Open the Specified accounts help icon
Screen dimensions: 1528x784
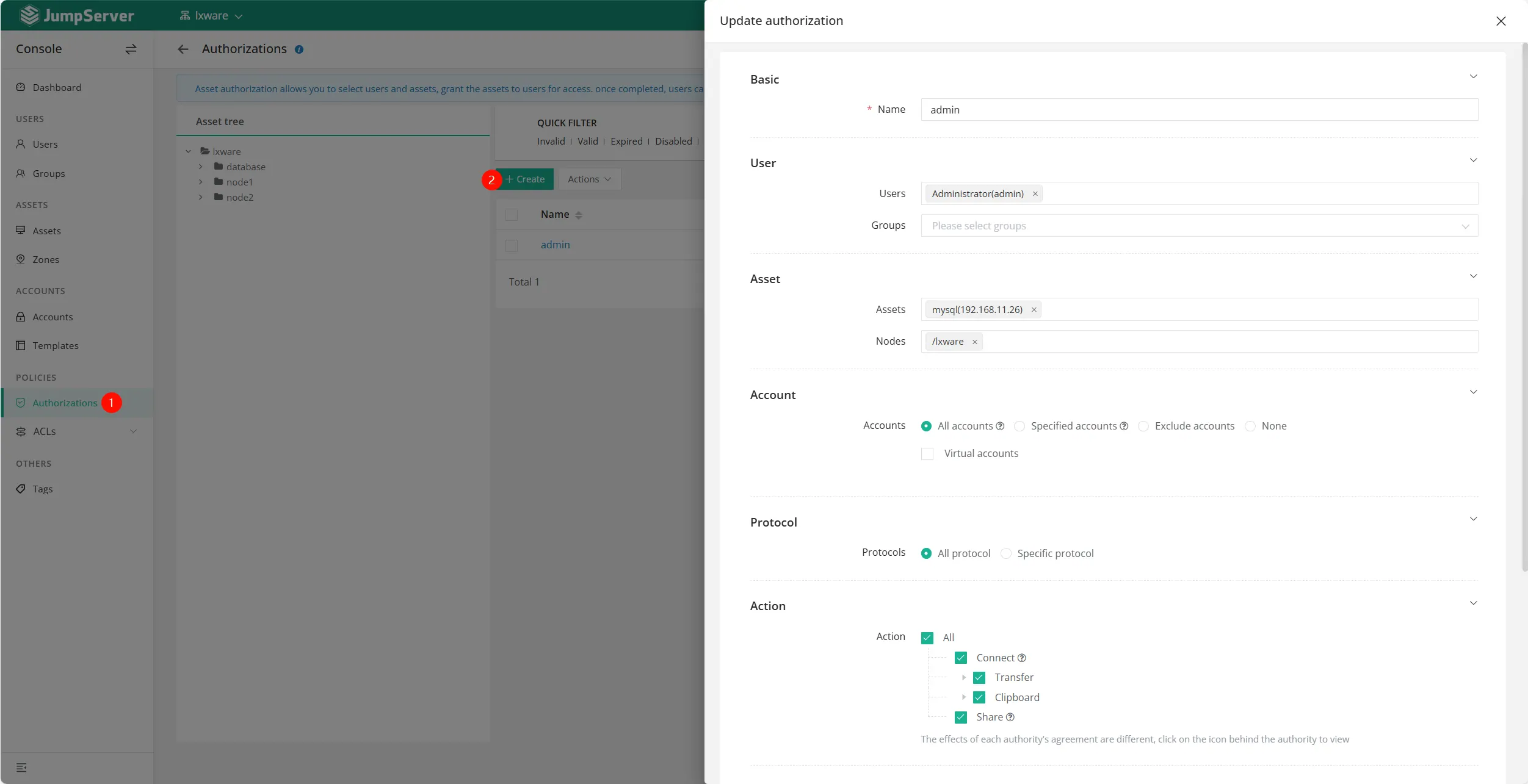point(1124,426)
